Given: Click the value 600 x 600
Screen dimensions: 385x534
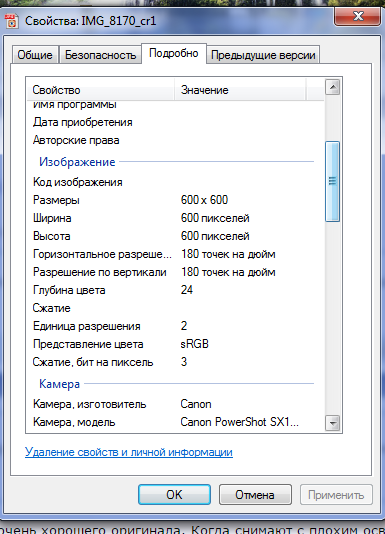Looking at the screenshot, I should (x=204, y=200).
